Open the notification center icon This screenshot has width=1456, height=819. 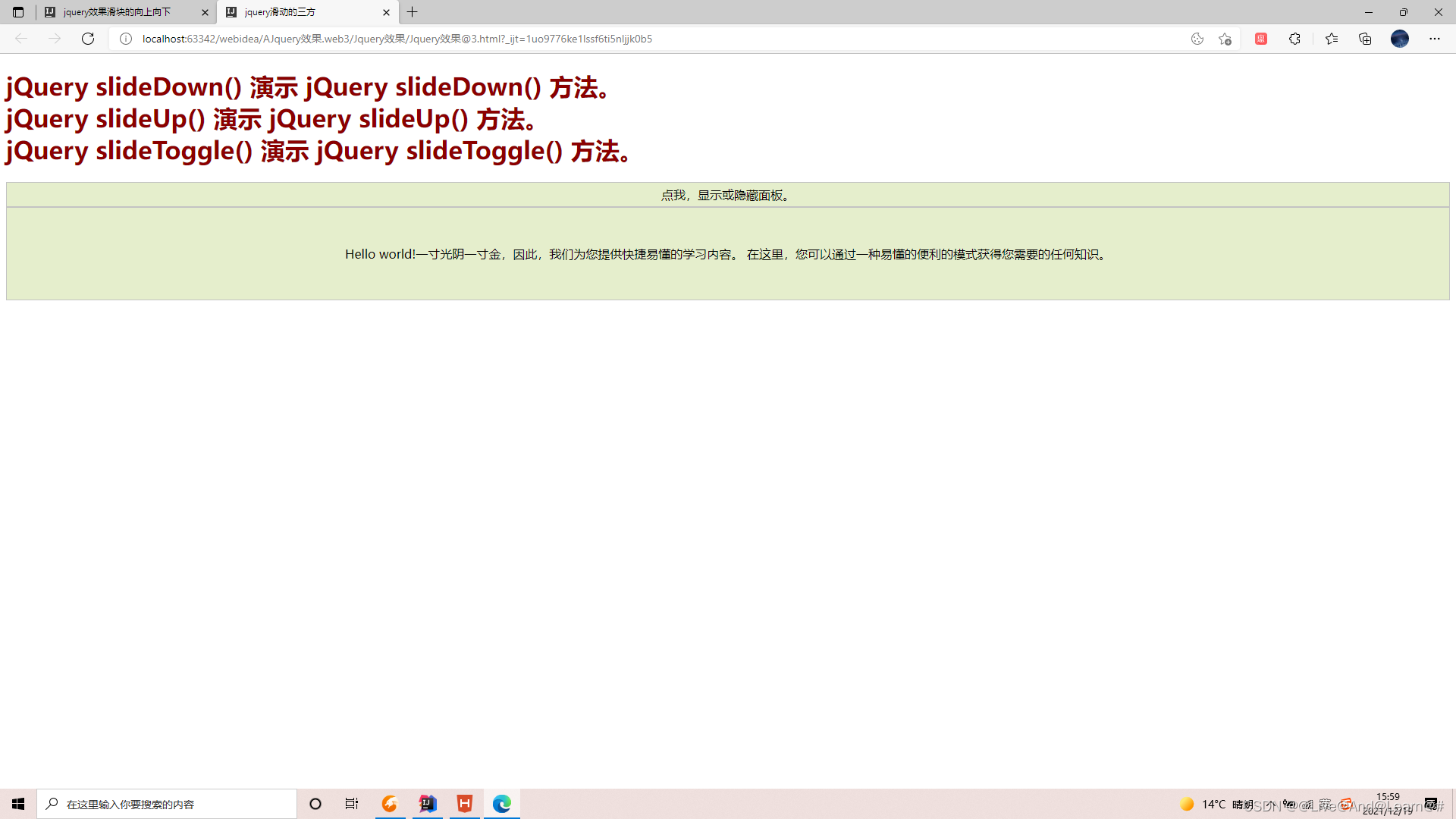(1432, 804)
